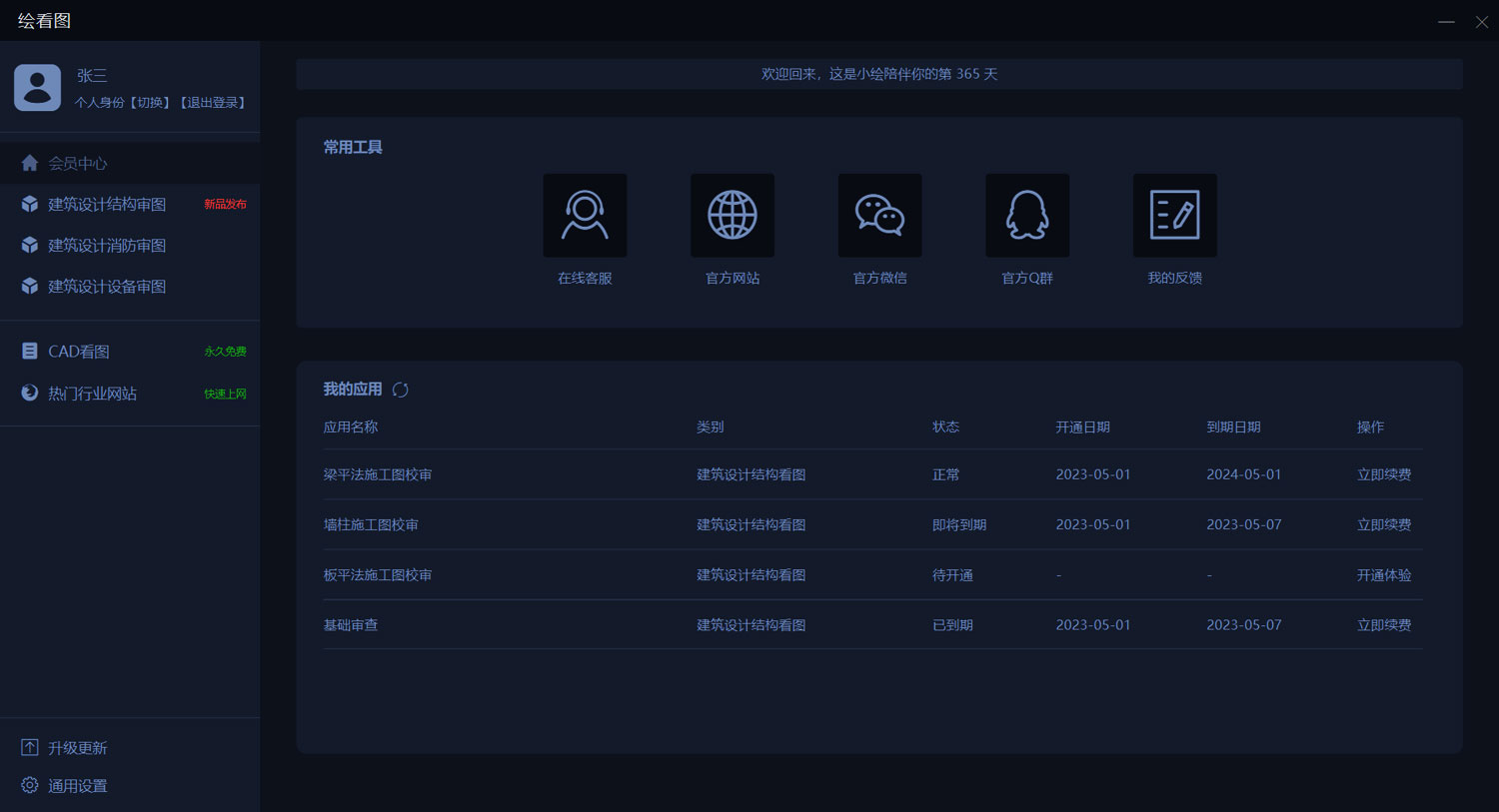Open 建筑设计结构审图 in sidebar
Image resolution: width=1499 pixels, height=812 pixels.
(107, 204)
